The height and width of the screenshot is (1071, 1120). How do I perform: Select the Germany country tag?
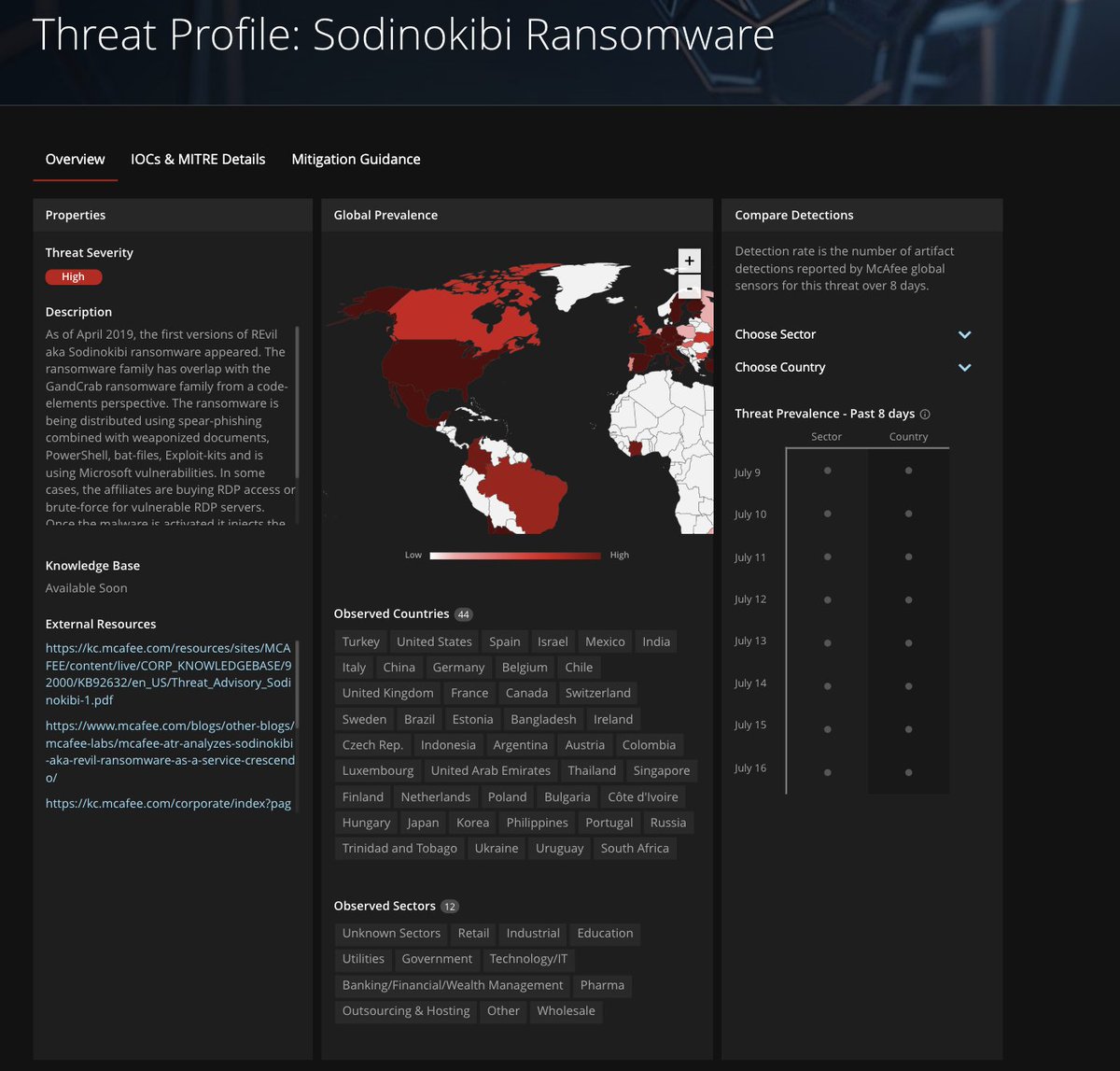(458, 668)
